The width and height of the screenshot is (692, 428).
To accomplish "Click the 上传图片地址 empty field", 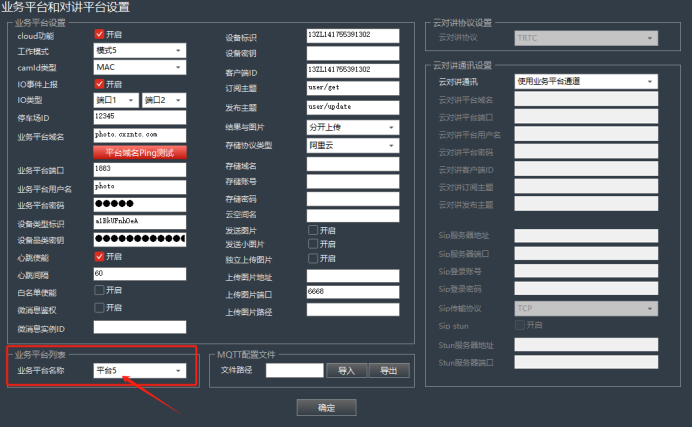I will (353, 276).
